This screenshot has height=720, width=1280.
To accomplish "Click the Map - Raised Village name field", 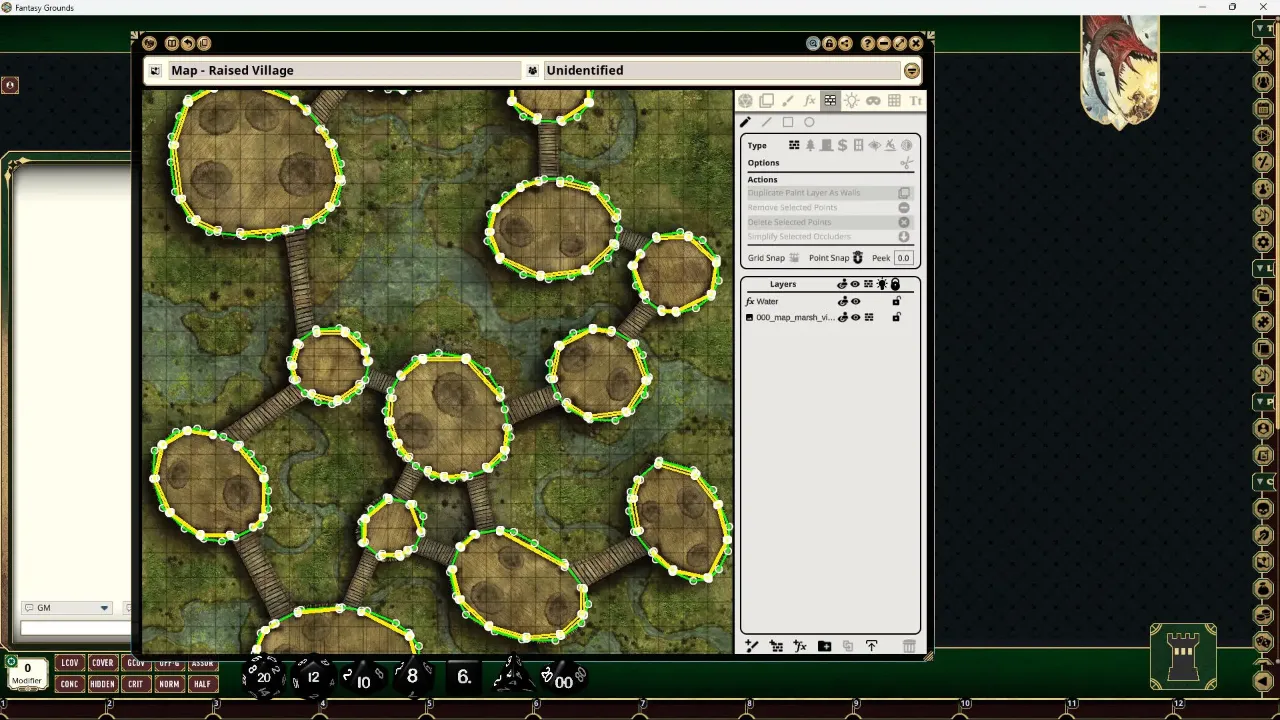I will (343, 70).
